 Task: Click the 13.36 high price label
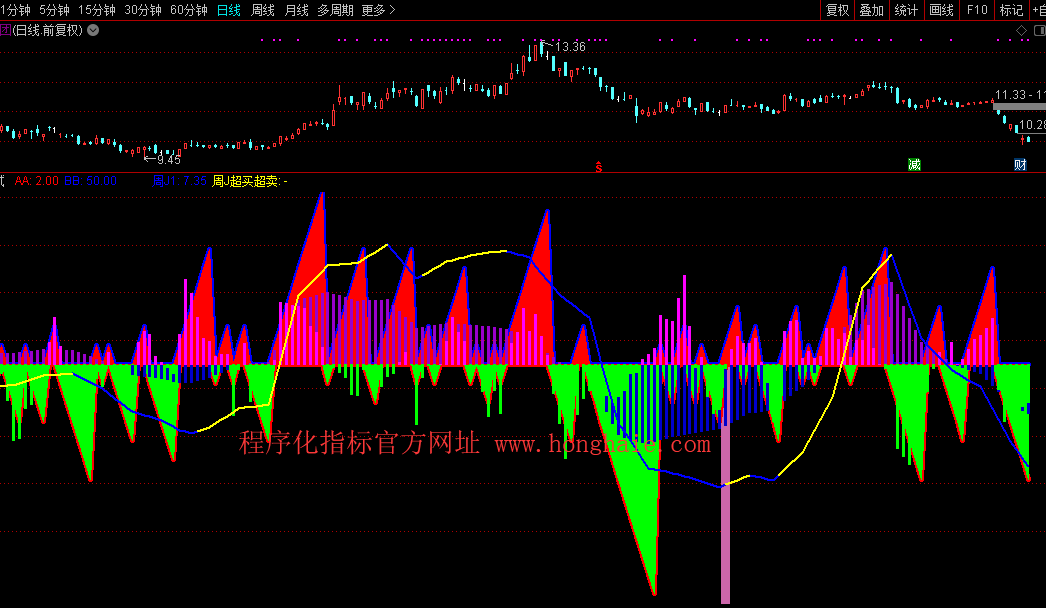tap(571, 47)
